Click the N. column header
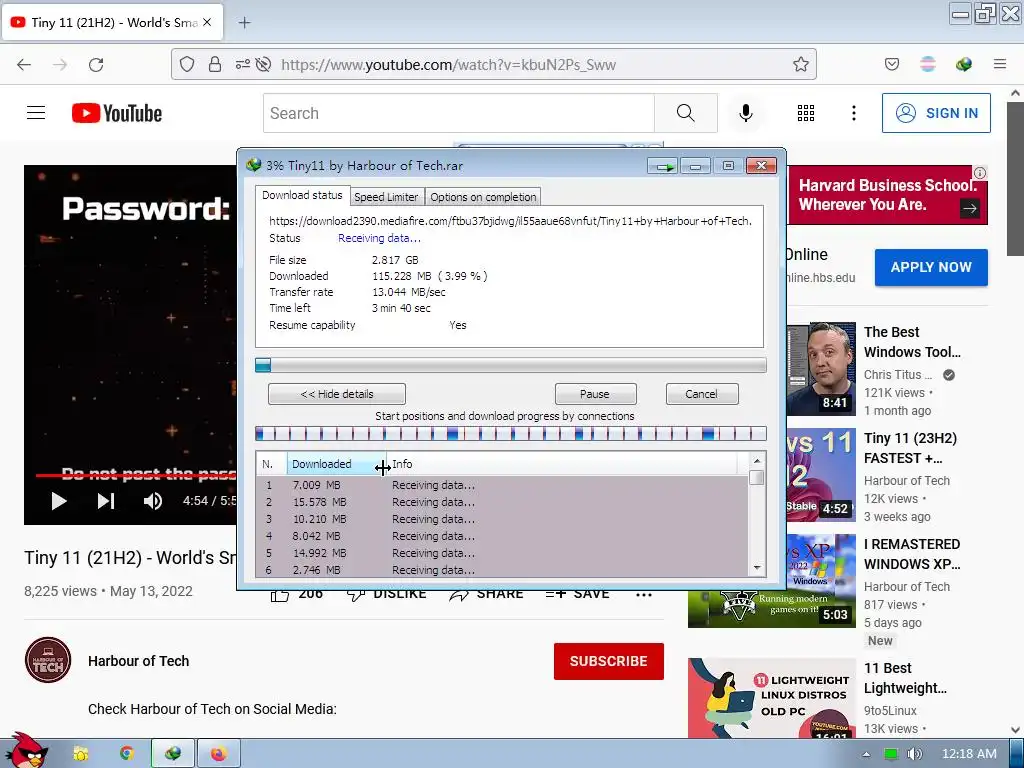This screenshot has width=1024, height=768. coord(271,464)
